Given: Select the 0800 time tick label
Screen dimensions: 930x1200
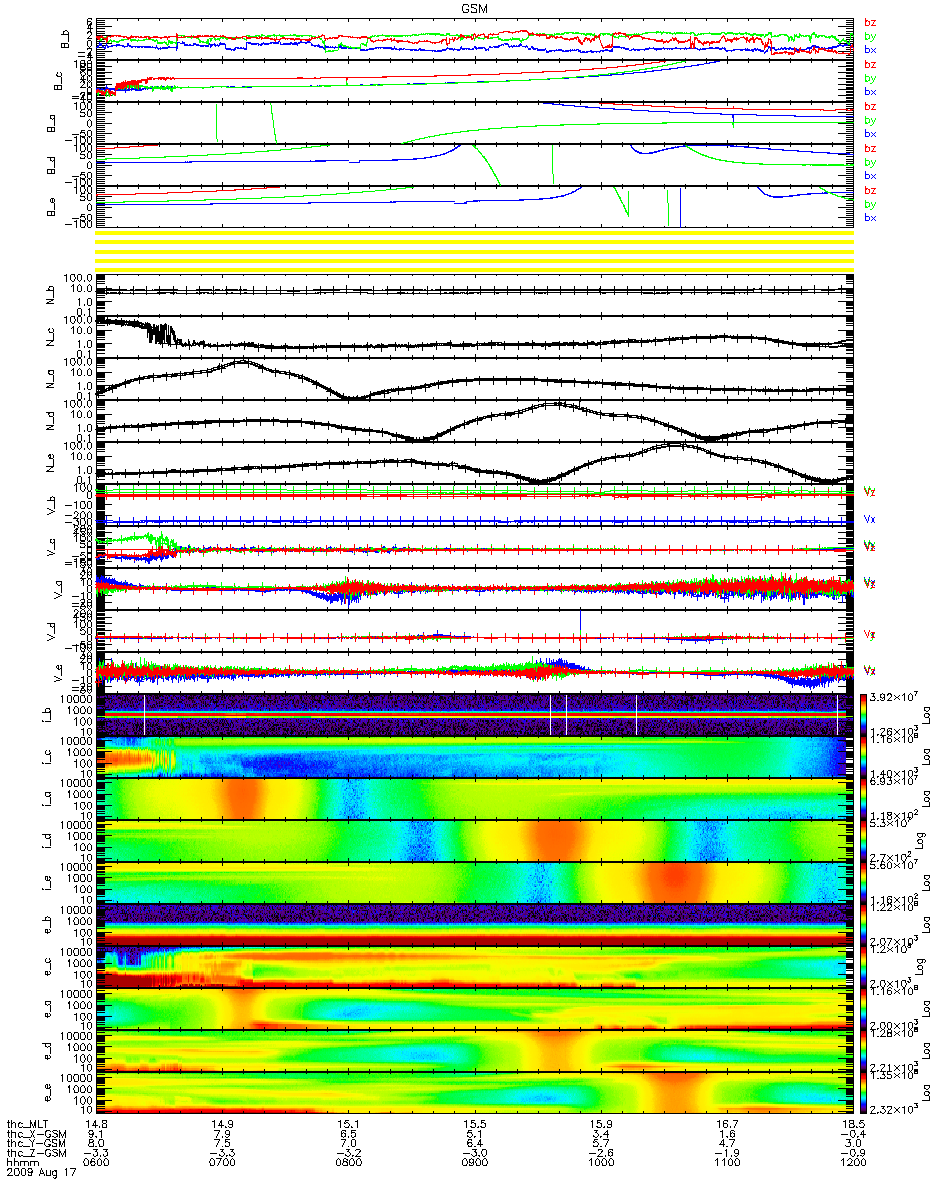Looking at the screenshot, I should 351,1163.
